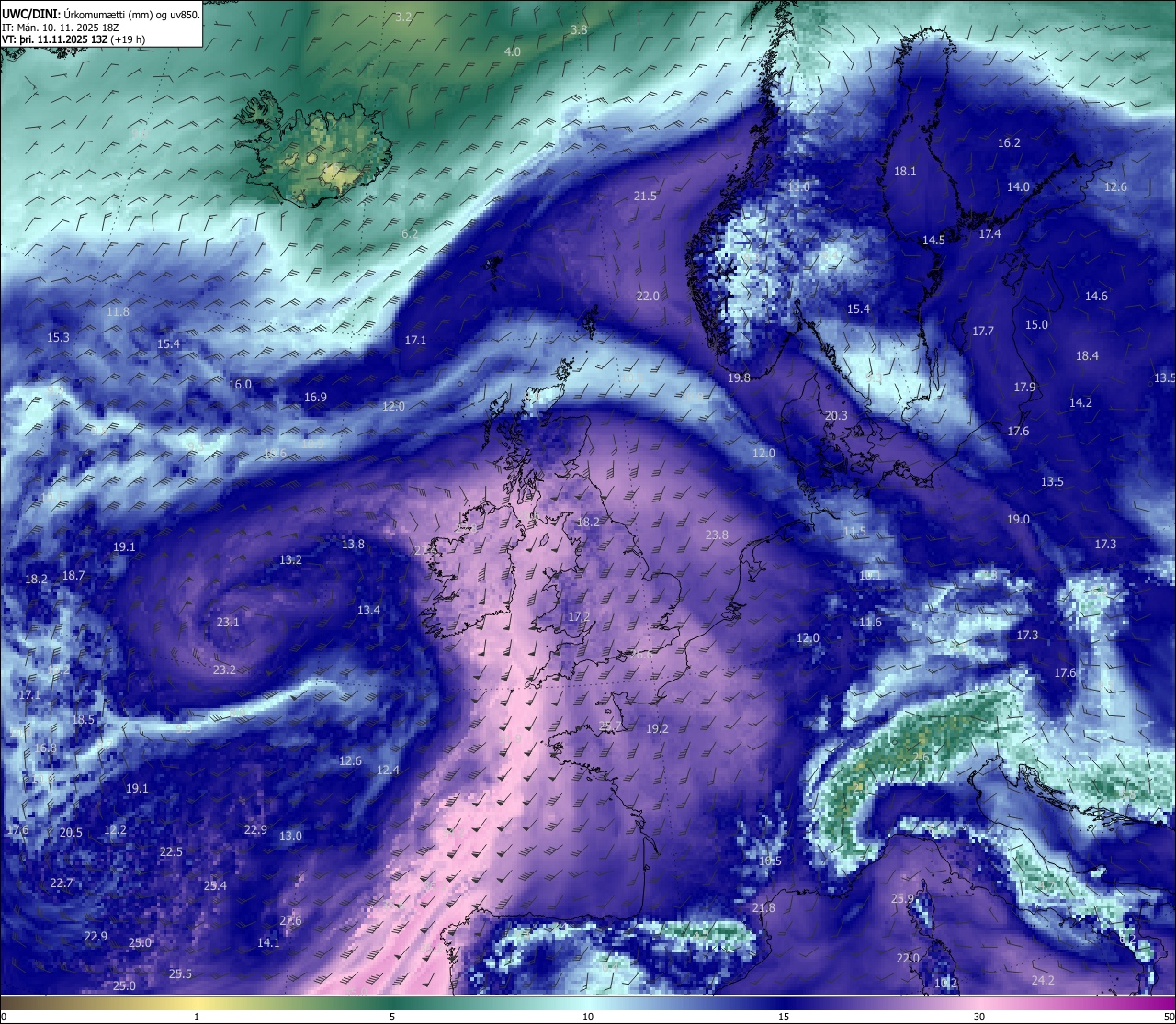Select the map value "13.4"
1176x1024 pixels.
[x=368, y=611]
